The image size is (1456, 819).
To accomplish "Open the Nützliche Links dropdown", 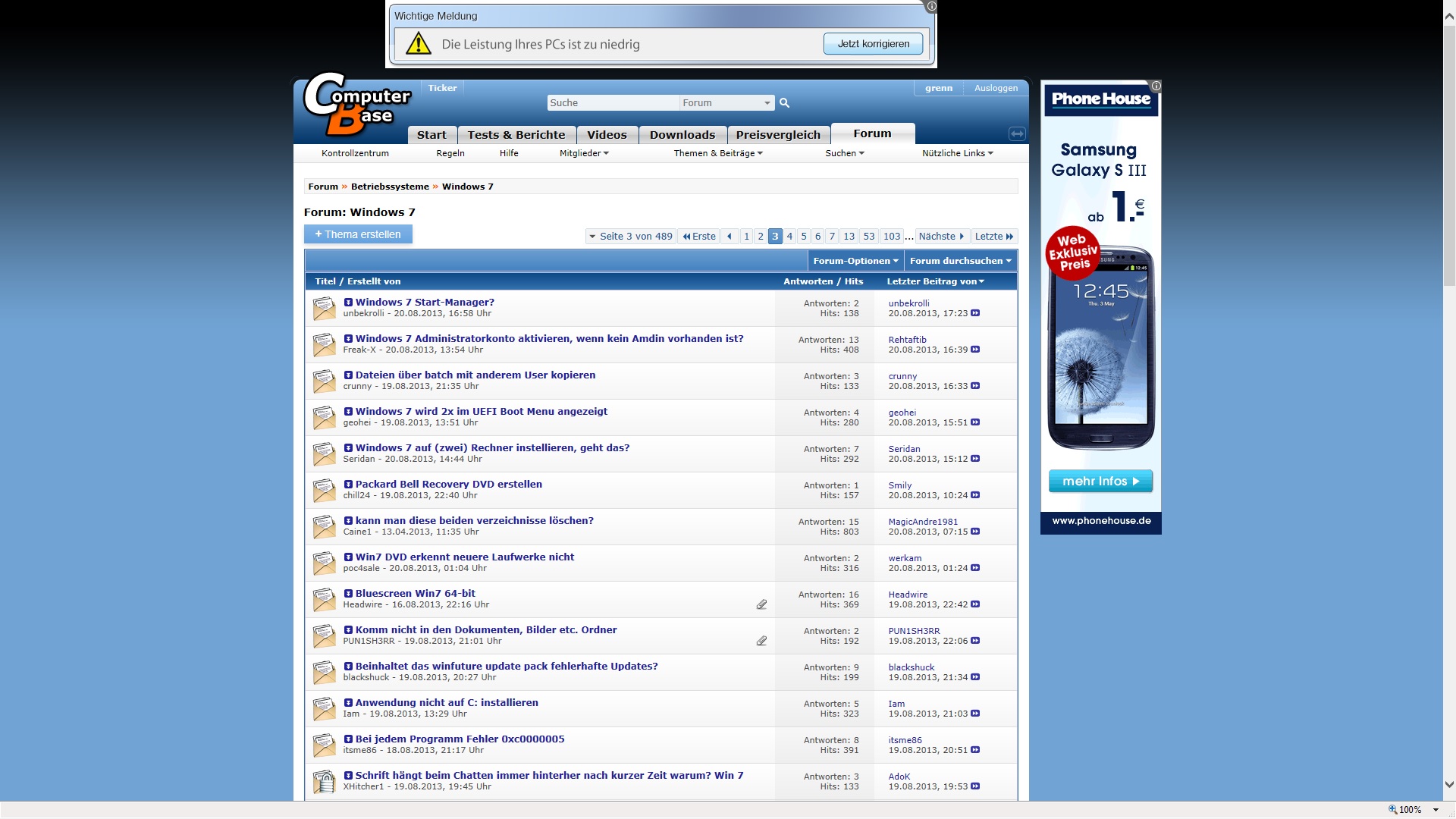I will coord(957,153).
